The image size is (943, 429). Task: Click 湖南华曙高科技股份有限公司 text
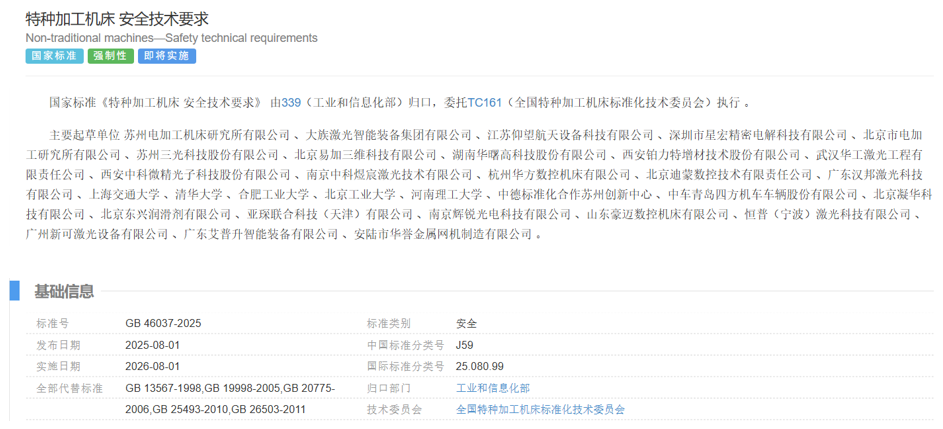529,155
